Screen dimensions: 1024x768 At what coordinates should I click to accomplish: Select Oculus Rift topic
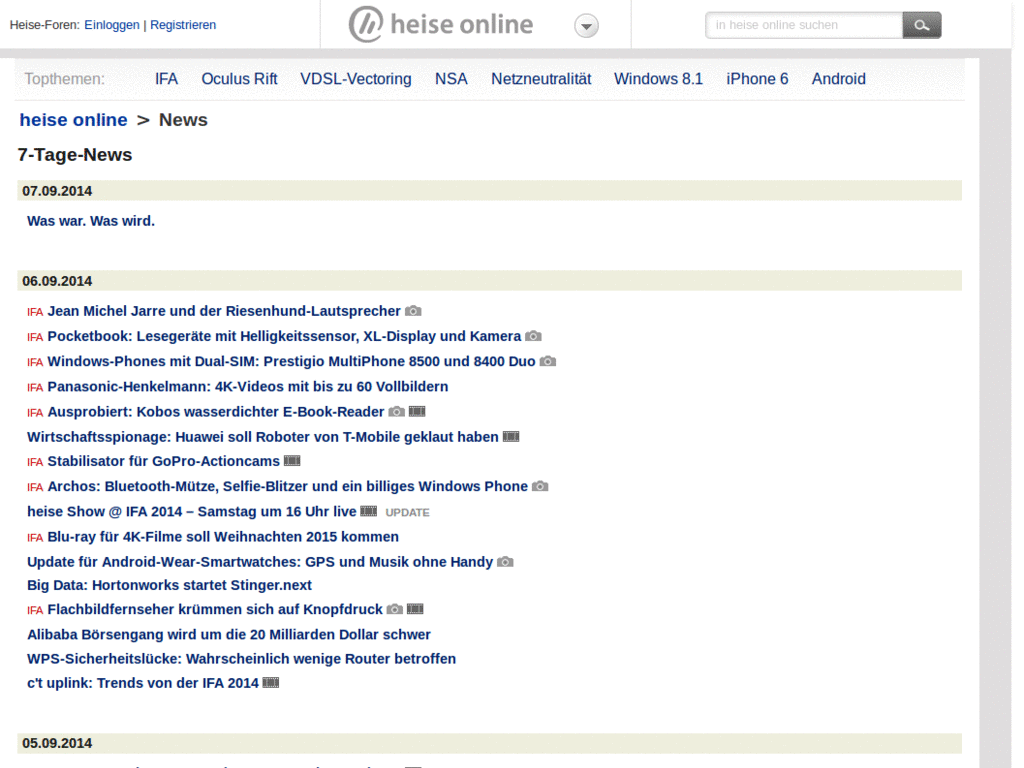pos(239,79)
